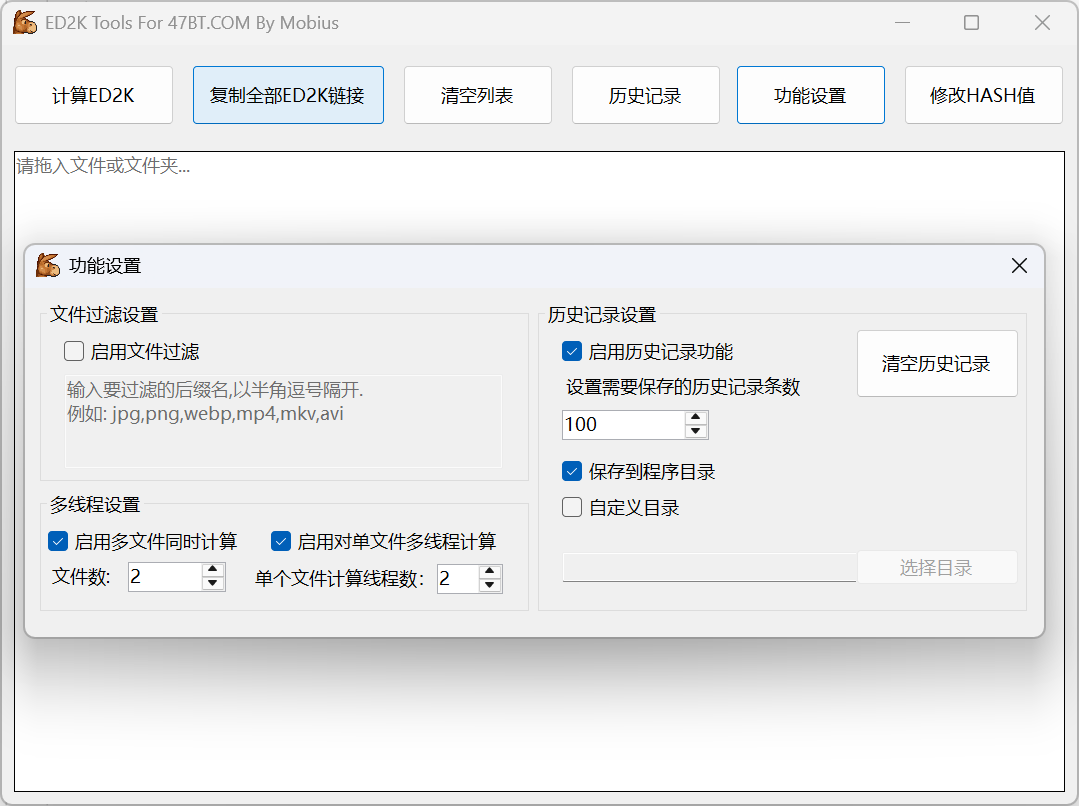Image resolution: width=1079 pixels, height=806 pixels.
Task: Click the 计算ED2K button
Action: pos(94,95)
